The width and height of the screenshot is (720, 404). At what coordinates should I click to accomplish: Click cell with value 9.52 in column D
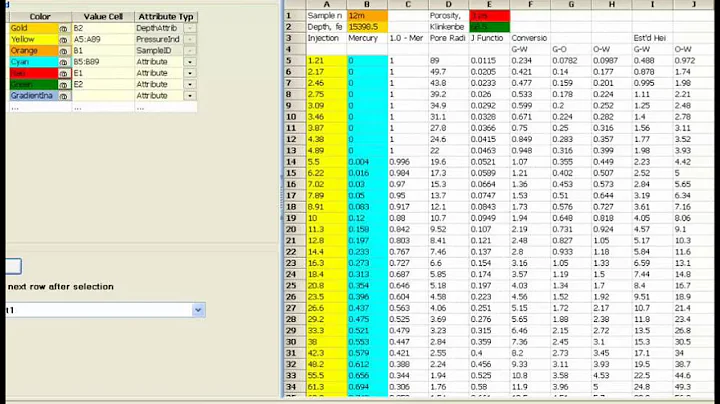[449, 230]
